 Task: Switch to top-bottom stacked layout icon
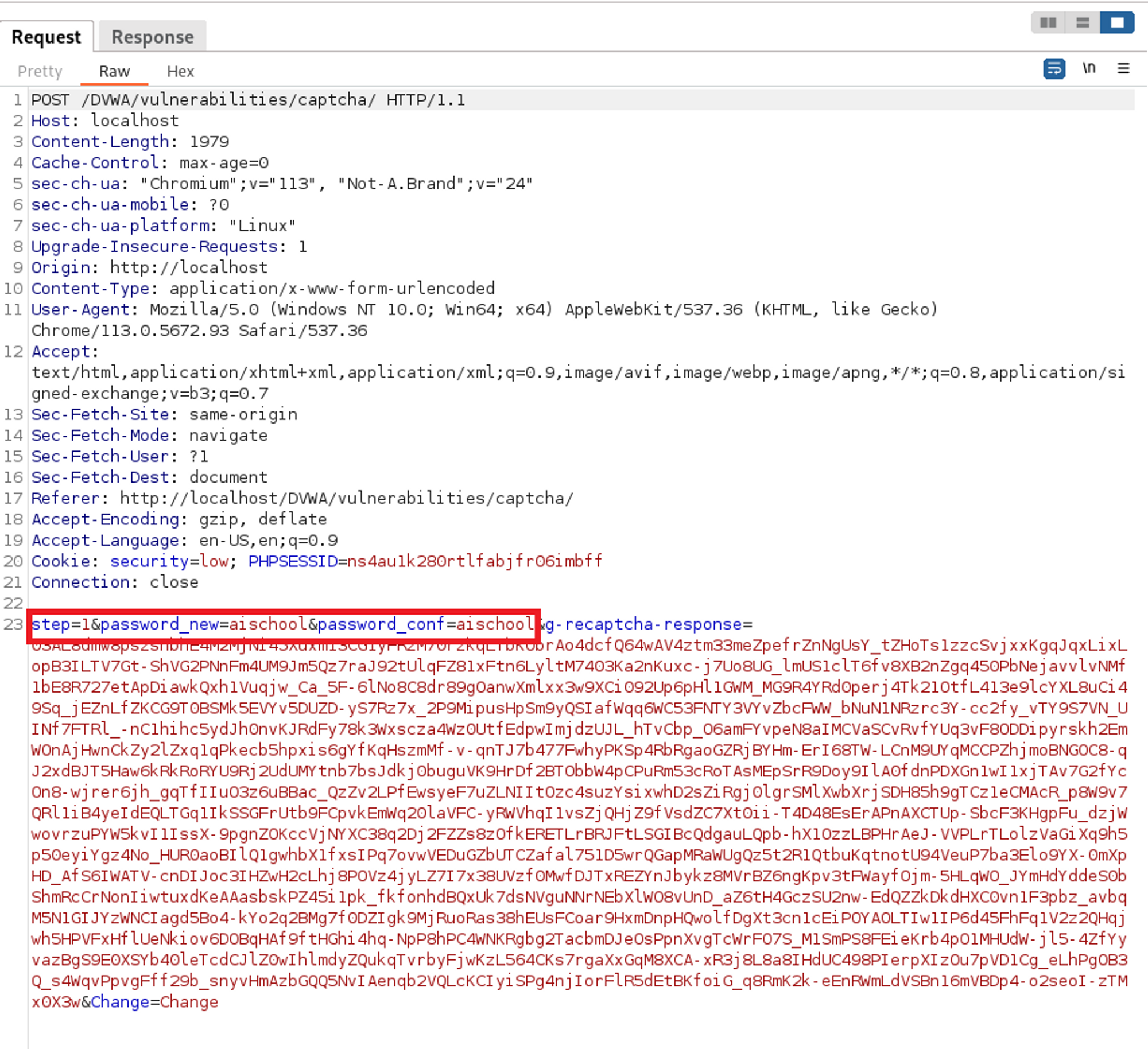click(1083, 22)
